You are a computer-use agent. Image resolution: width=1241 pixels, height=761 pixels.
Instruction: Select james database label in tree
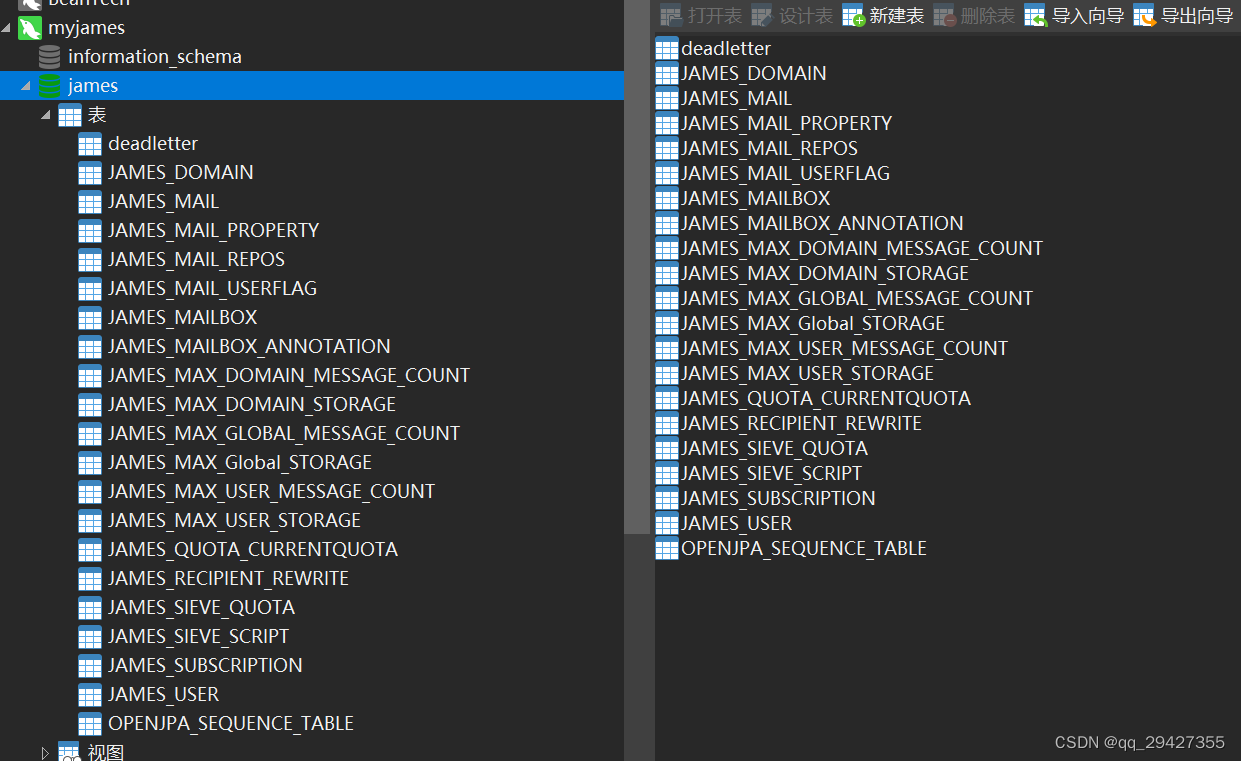tap(93, 86)
